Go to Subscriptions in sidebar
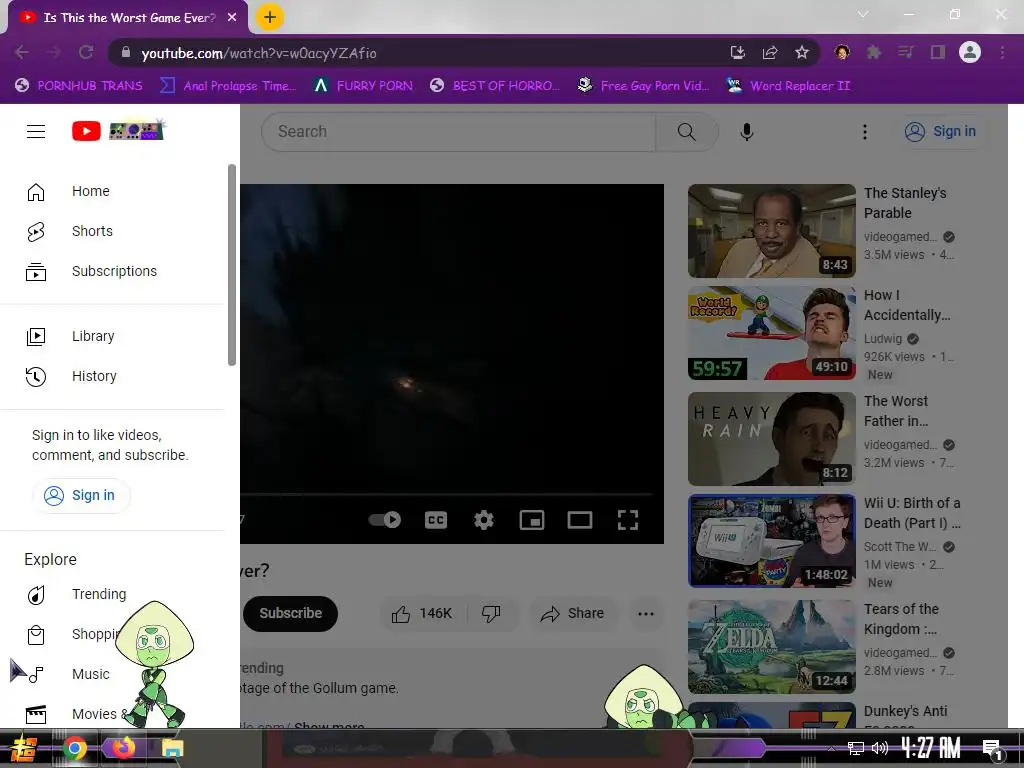Viewport: 1024px width, 768px height. pos(112,271)
